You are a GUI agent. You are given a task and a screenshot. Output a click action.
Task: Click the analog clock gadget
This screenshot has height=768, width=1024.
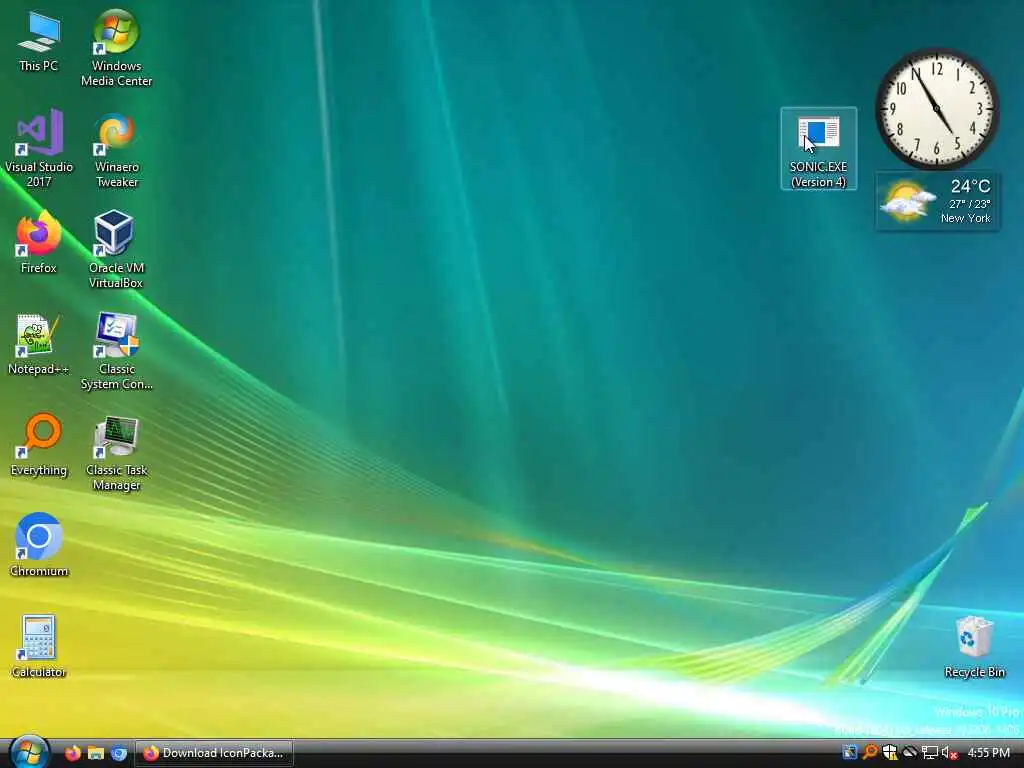[x=936, y=108]
